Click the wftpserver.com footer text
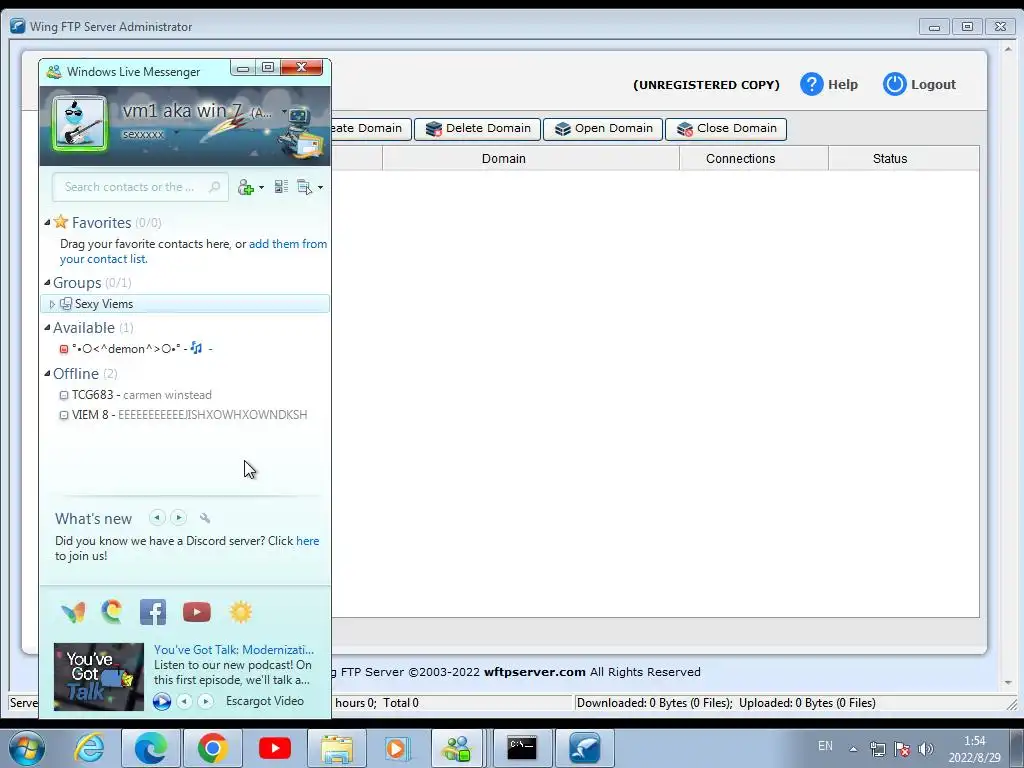Image resolution: width=1024 pixels, height=768 pixels. tap(534, 672)
